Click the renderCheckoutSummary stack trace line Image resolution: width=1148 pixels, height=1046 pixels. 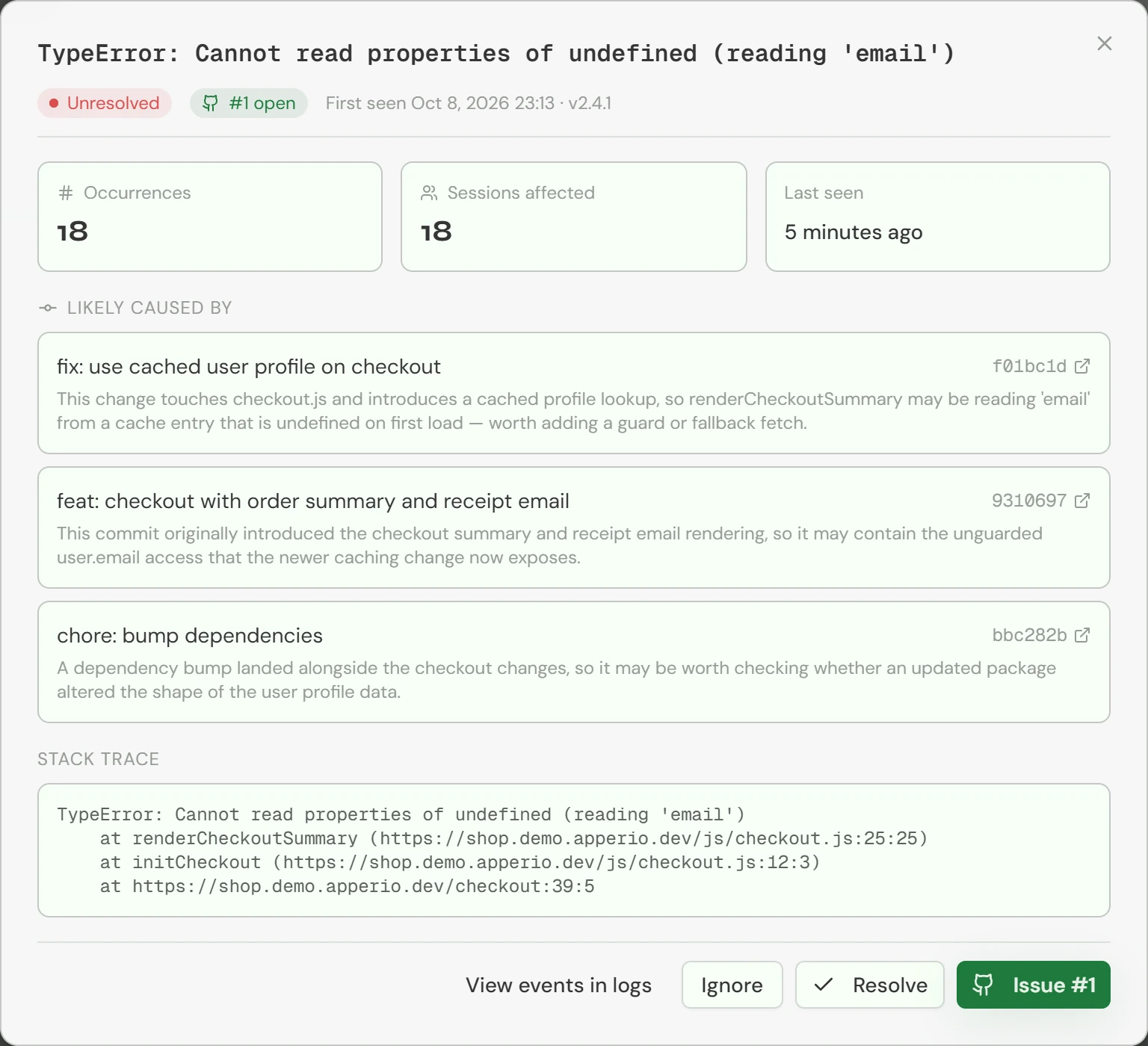tap(514, 838)
